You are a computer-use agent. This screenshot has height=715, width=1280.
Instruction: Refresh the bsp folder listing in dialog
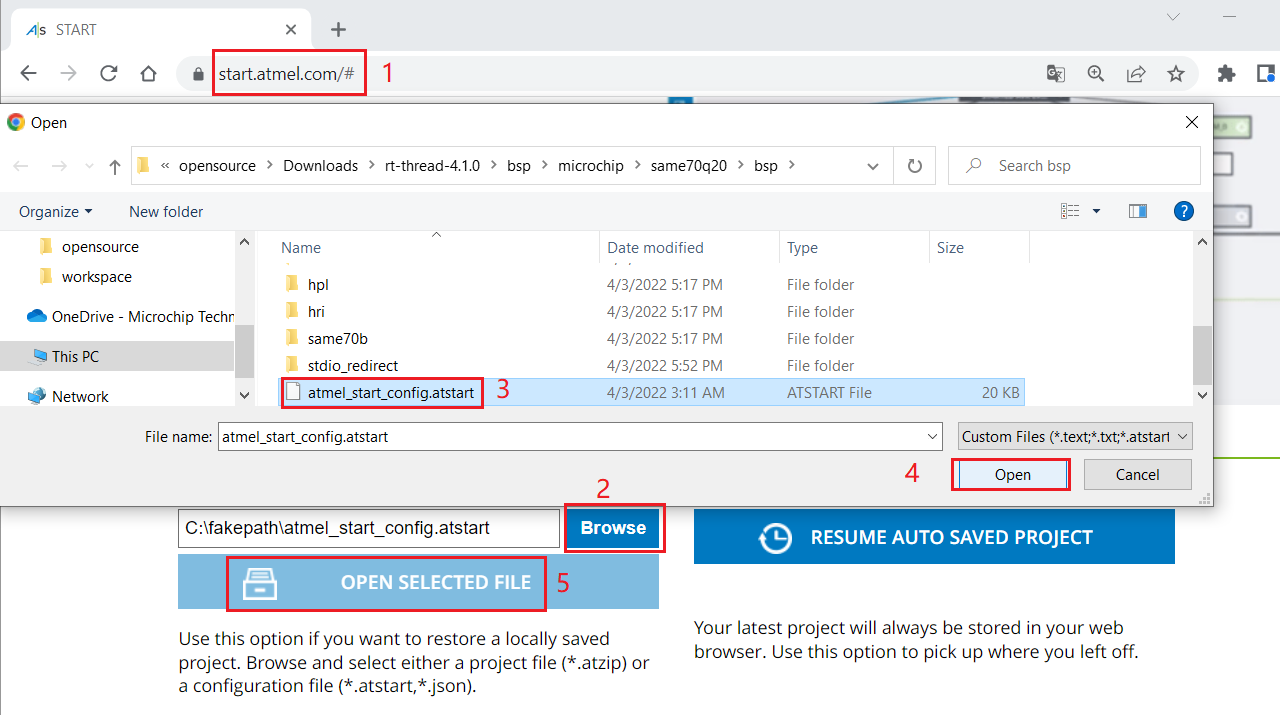(914, 166)
